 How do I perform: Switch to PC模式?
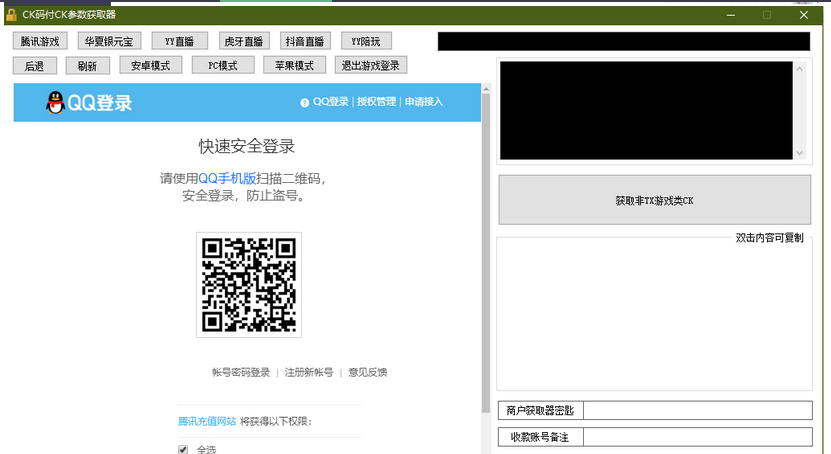223,65
